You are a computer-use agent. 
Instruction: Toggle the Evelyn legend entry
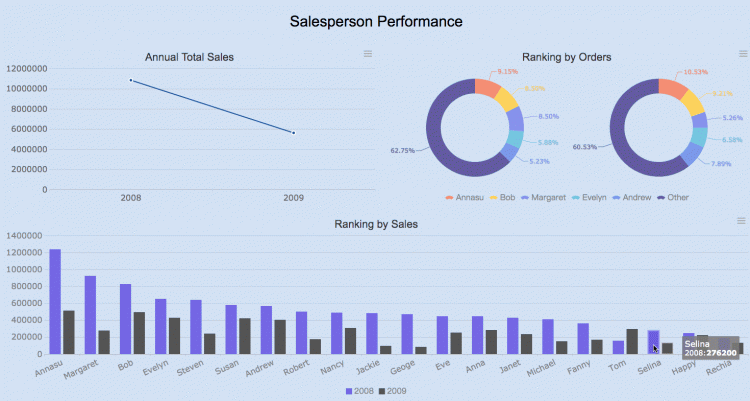(x=589, y=197)
